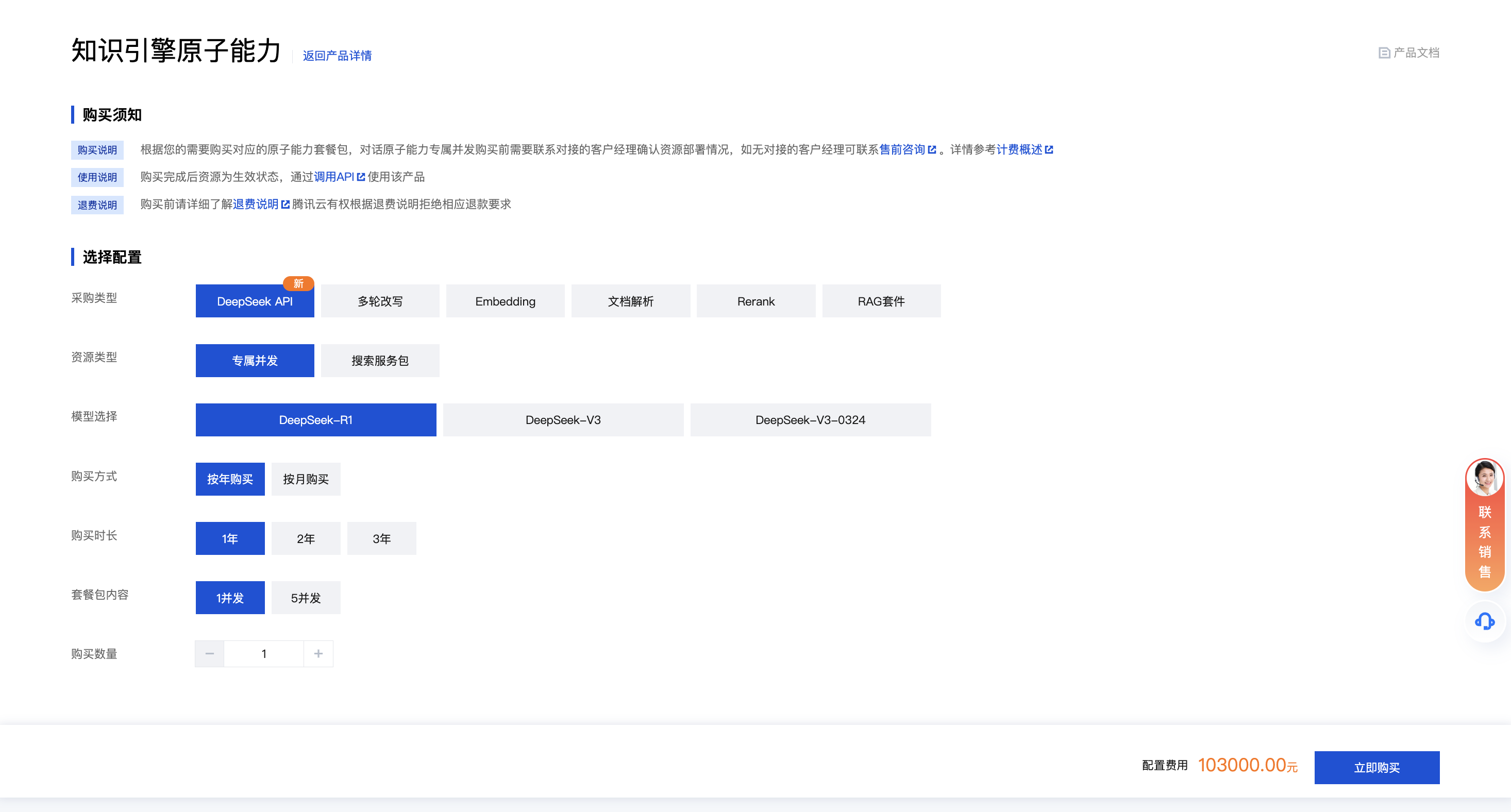This screenshot has height=812, width=1511.
Task: Set duration to 1年
Action: pyautogui.click(x=230, y=538)
